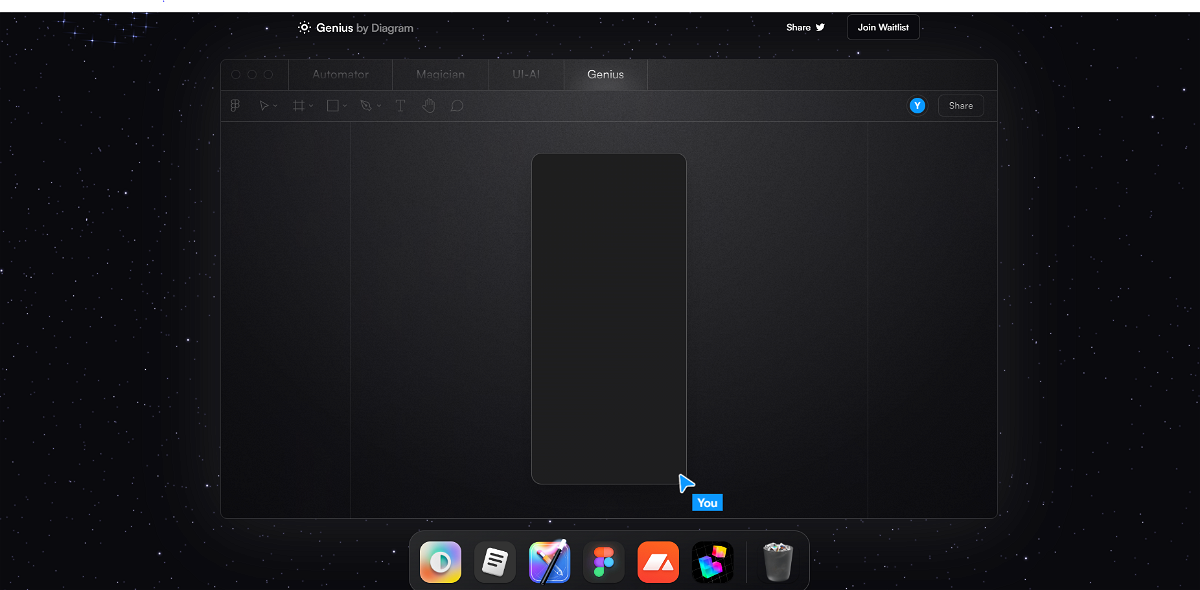Click the blue You cursor label
The width and height of the screenshot is (1200, 590).
707,503
